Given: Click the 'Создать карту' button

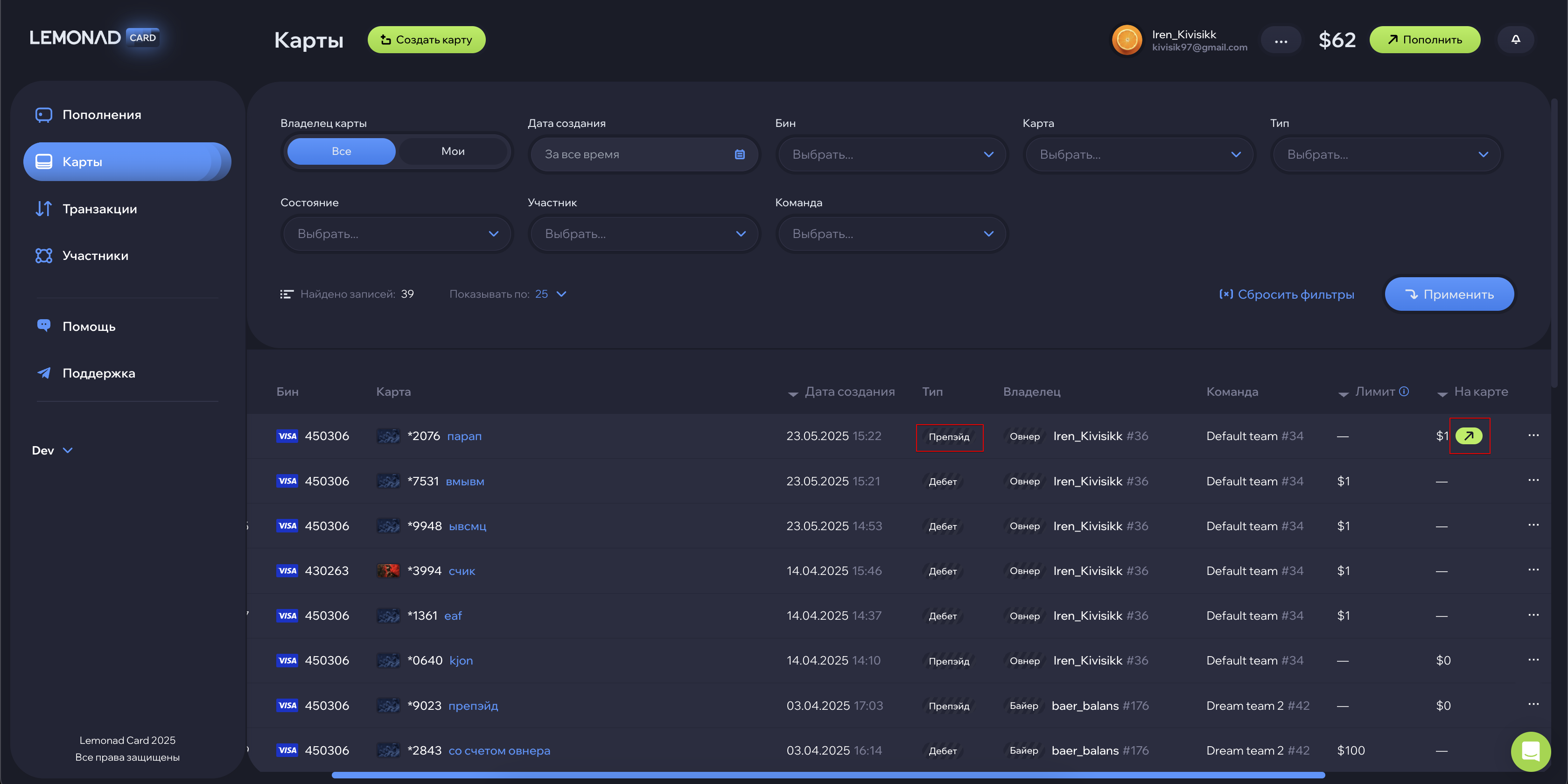Looking at the screenshot, I should (426, 40).
